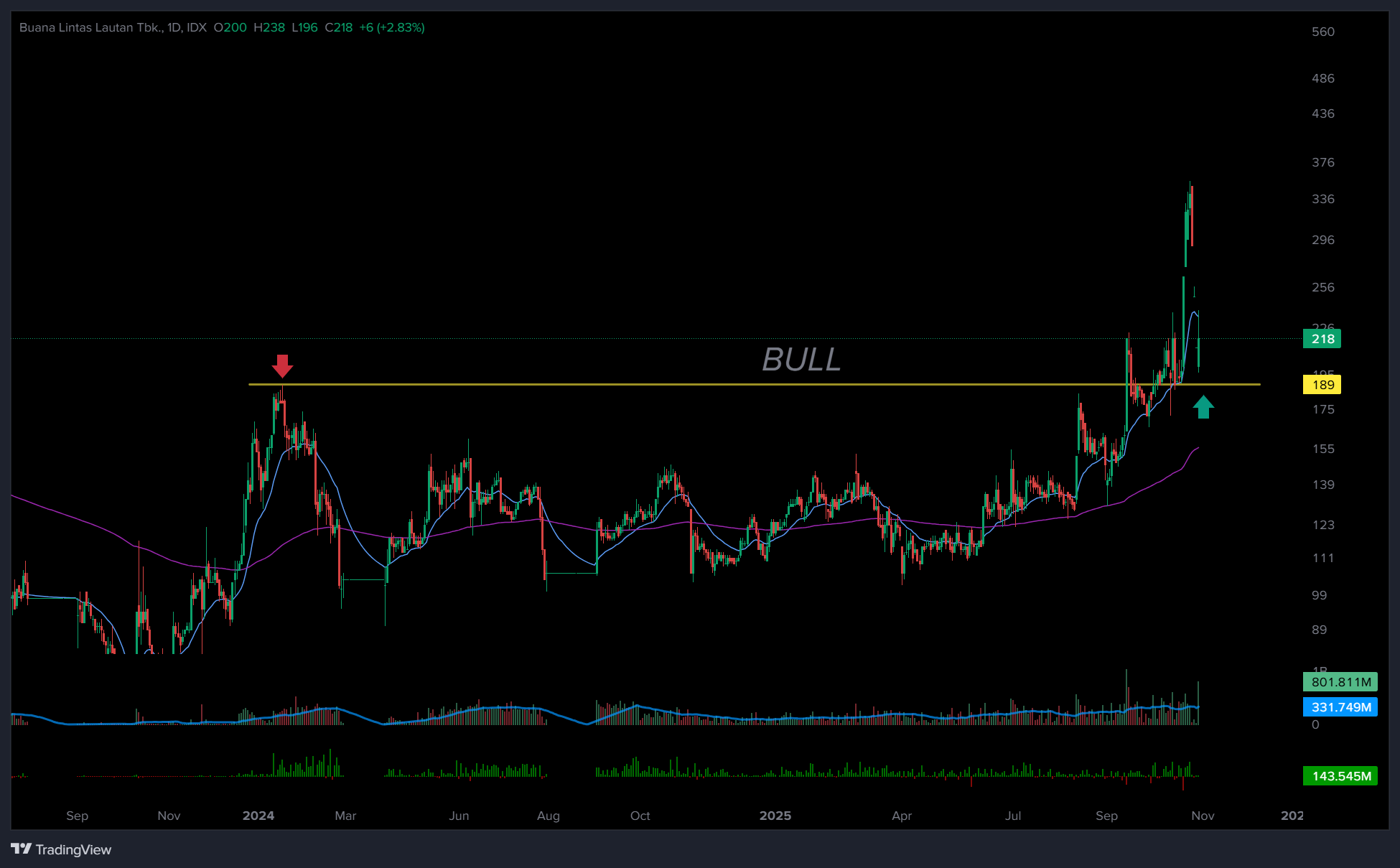Click the green 218 current price label
The image size is (1400, 868).
[1322, 339]
